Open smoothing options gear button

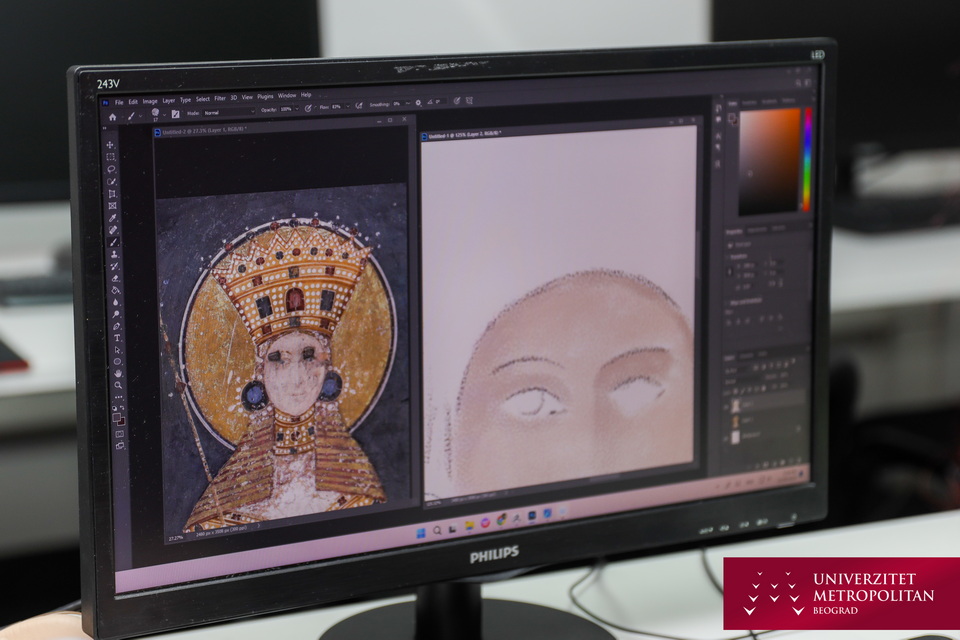pos(418,102)
